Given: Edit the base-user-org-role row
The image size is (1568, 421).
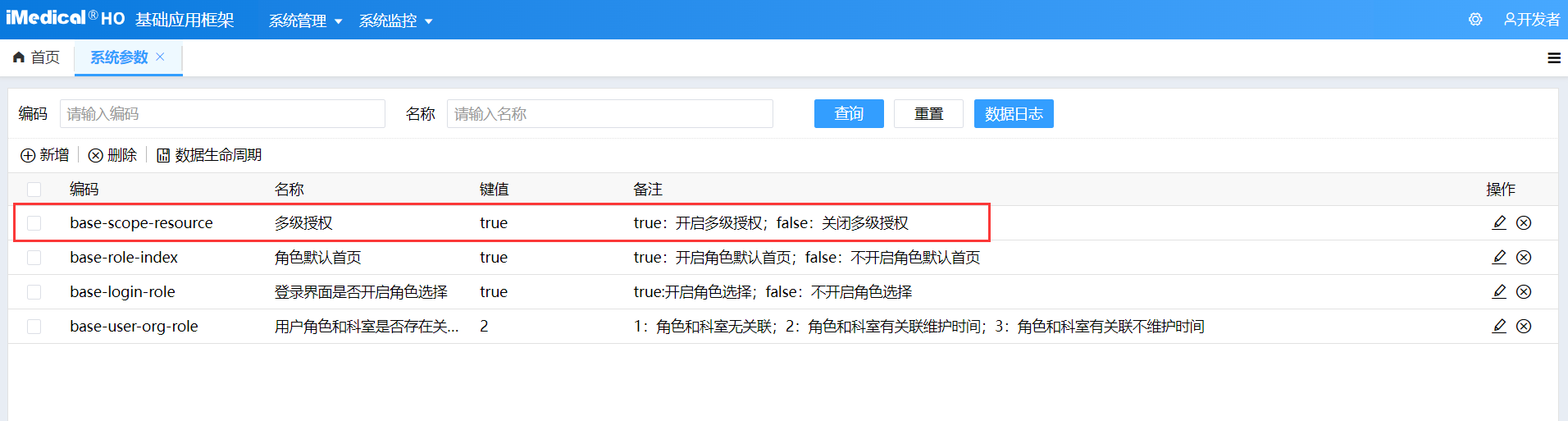Looking at the screenshot, I should coord(1499,326).
